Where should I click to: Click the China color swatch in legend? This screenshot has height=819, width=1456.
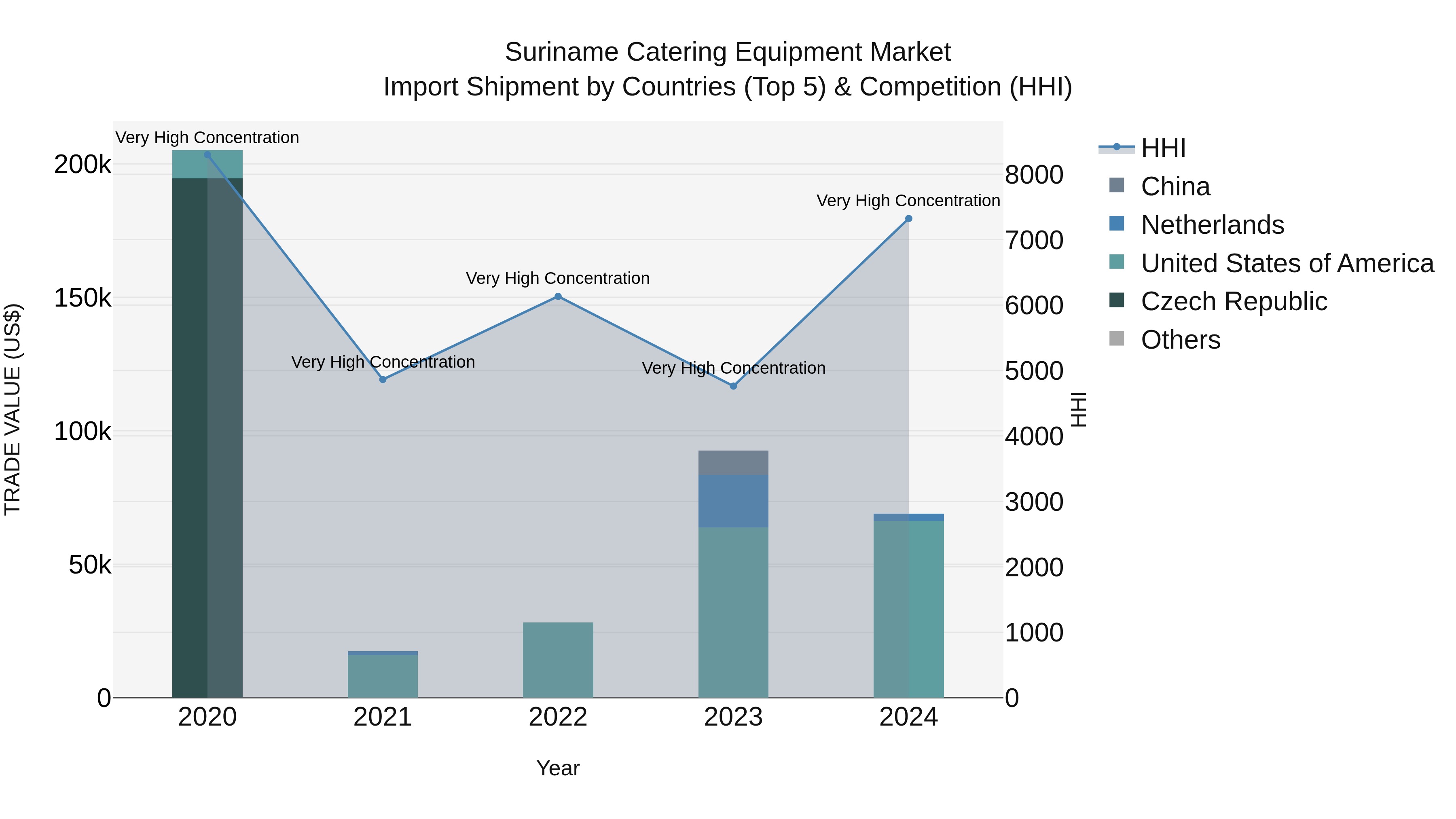coord(1117,185)
